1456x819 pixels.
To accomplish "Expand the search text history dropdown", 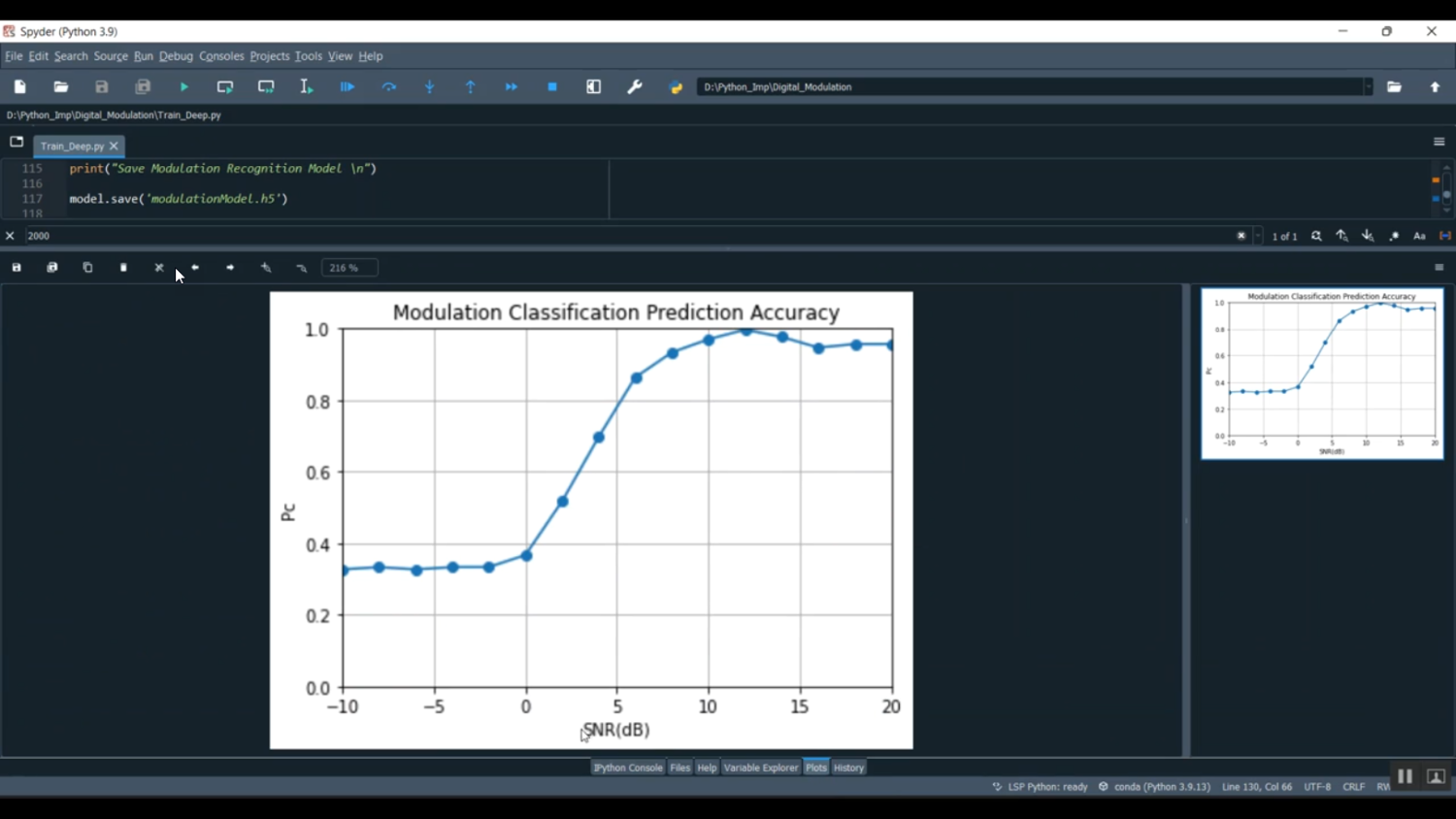I will pyautogui.click(x=1257, y=235).
